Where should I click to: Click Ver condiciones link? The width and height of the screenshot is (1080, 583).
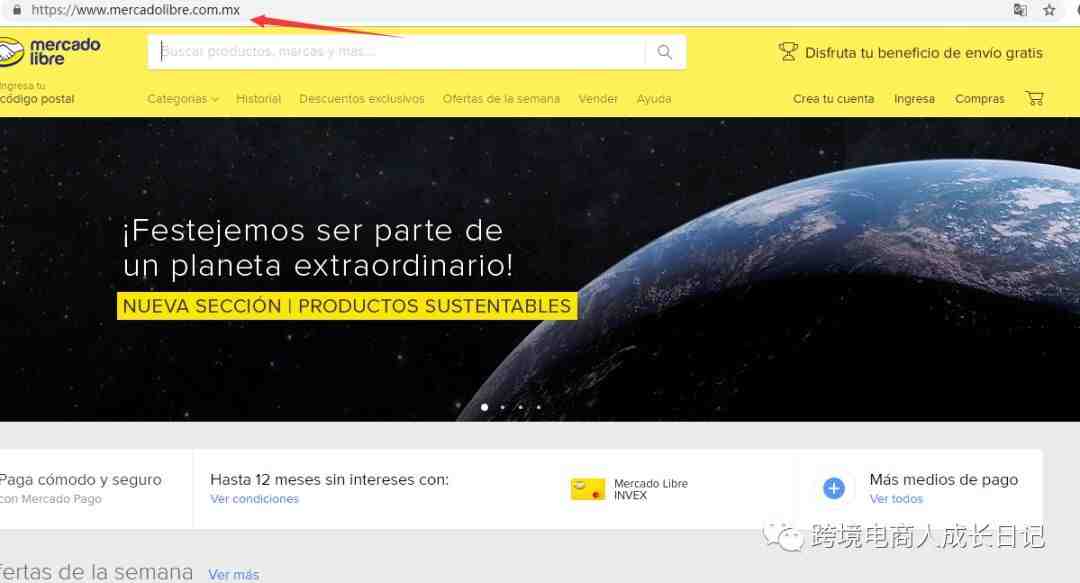click(254, 498)
